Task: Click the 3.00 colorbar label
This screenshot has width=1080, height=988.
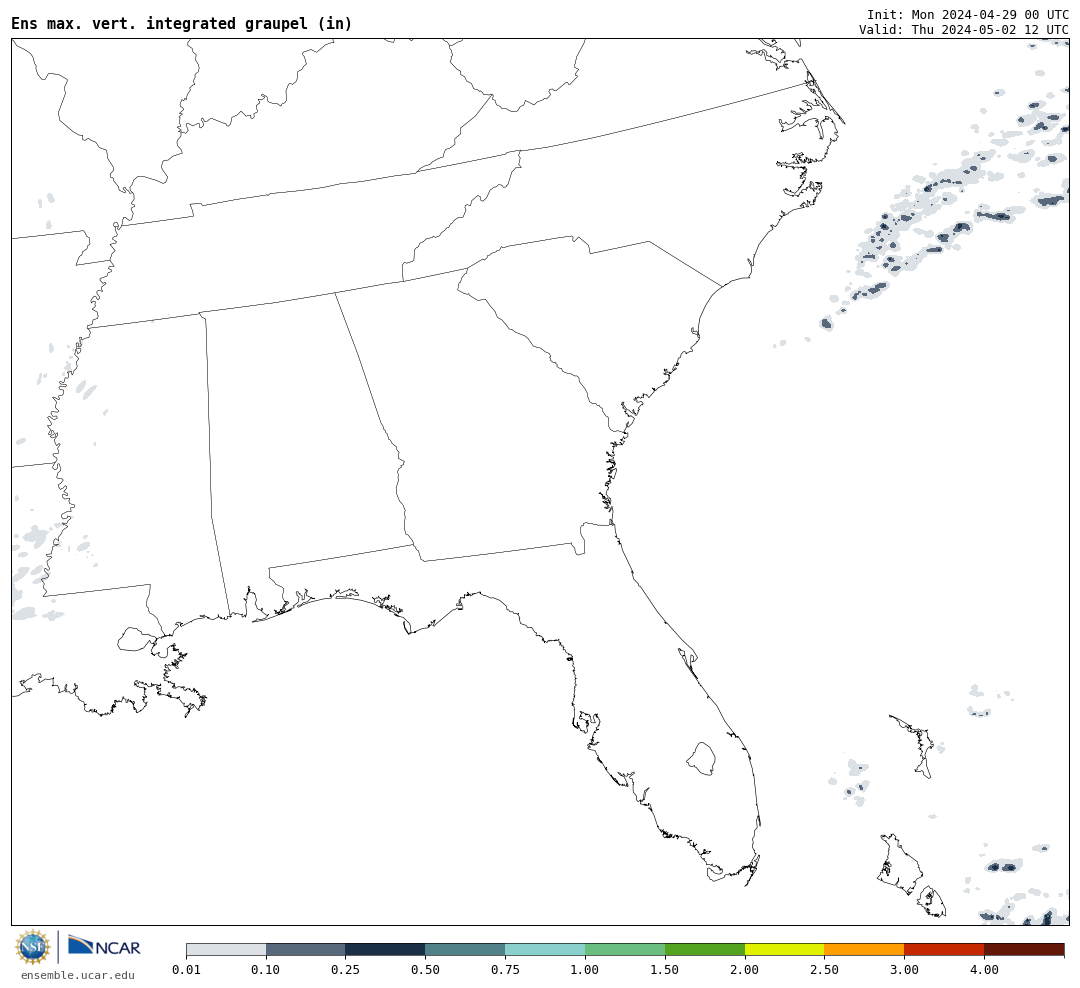Action: 904,970
